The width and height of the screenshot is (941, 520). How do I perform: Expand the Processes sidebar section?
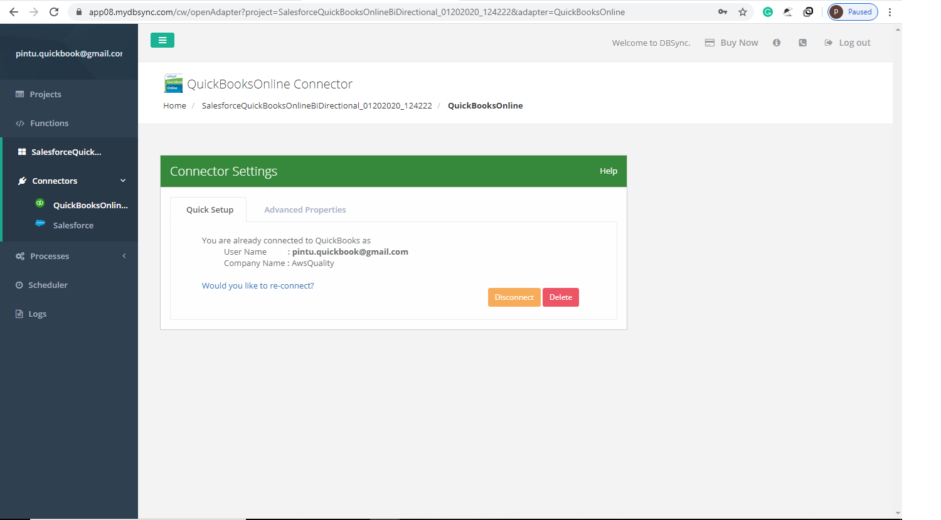pyautogui.click(x=124, y=256)
